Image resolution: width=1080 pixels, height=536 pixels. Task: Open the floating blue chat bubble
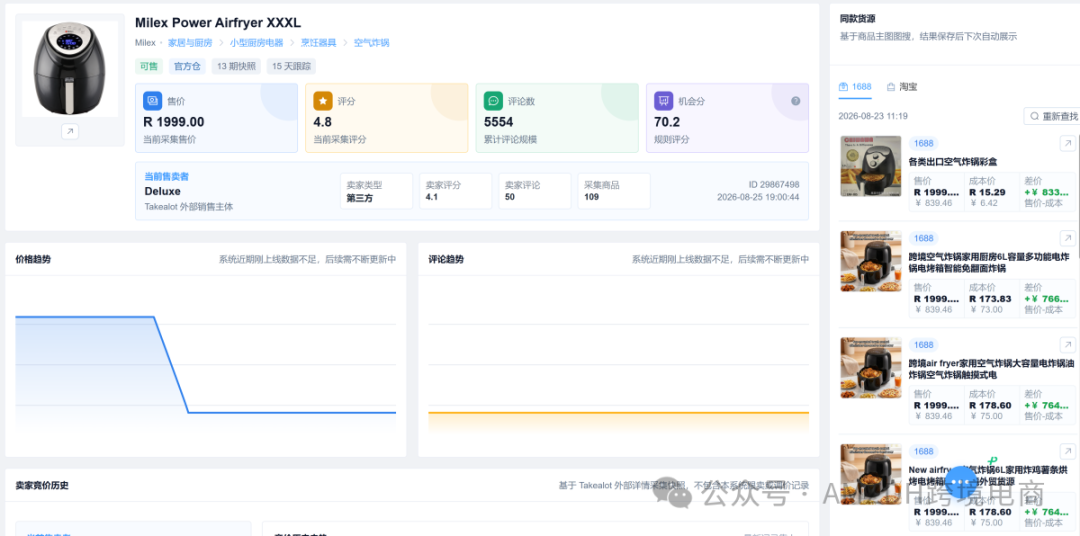962,482
